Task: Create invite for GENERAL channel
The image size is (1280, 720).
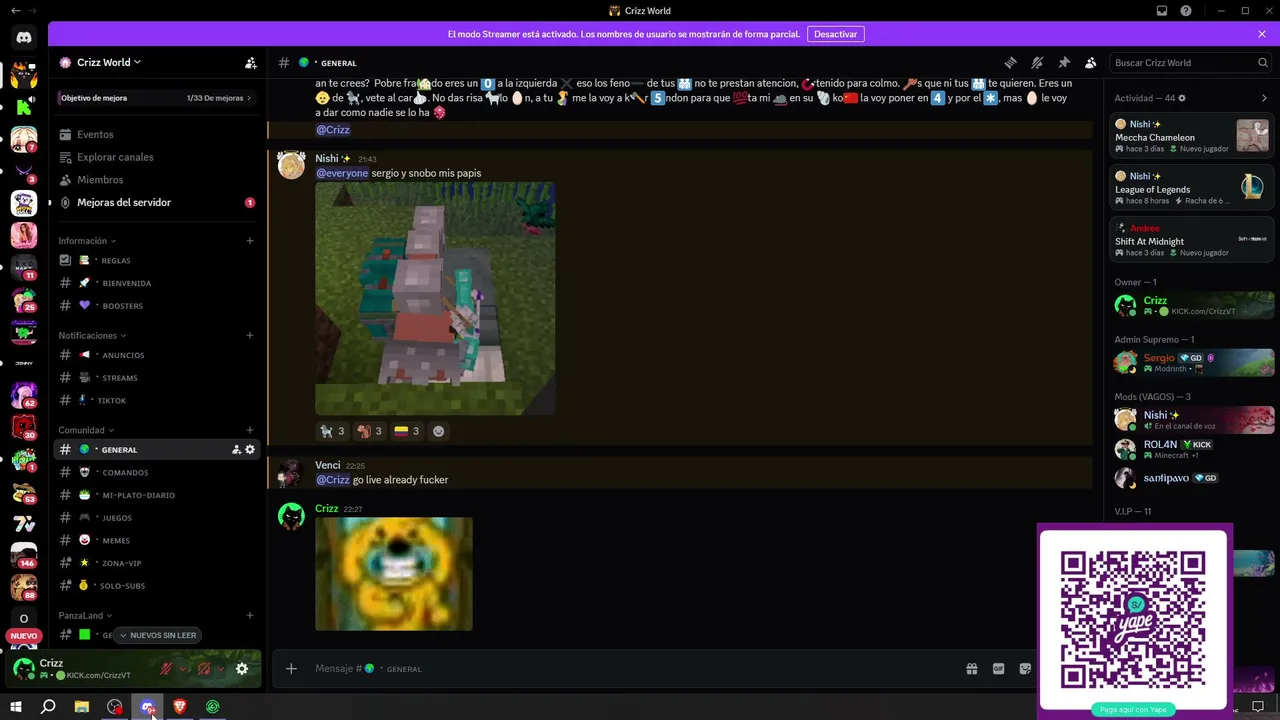Action: pyautogui.click(x=236, y=450)
